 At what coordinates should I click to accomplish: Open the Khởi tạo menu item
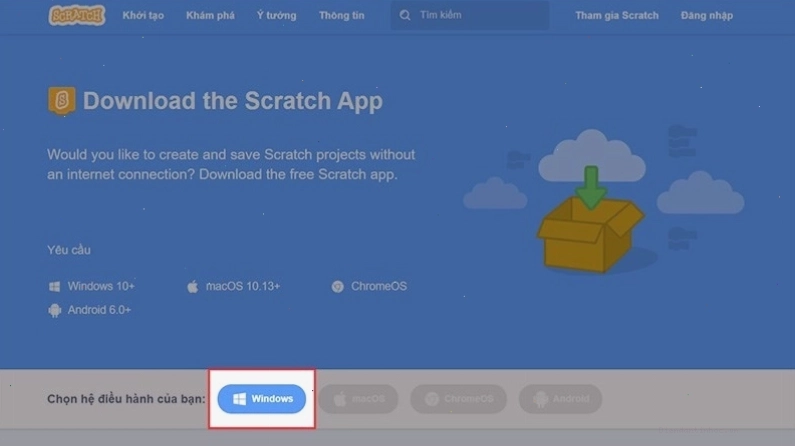pos(143,15)
